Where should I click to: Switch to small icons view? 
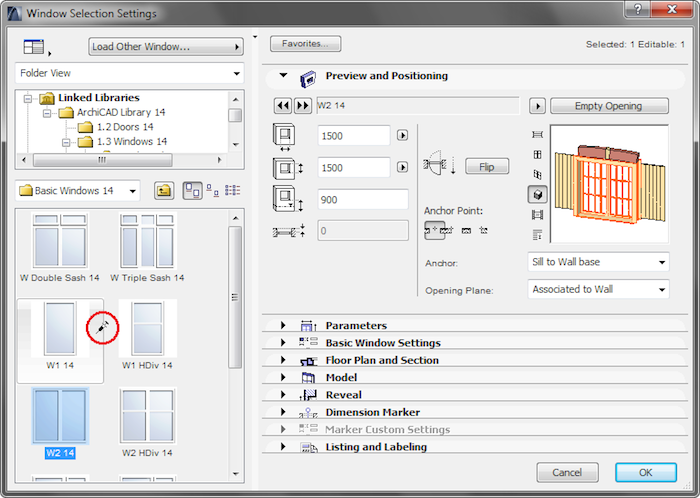[x=212, y=191]
